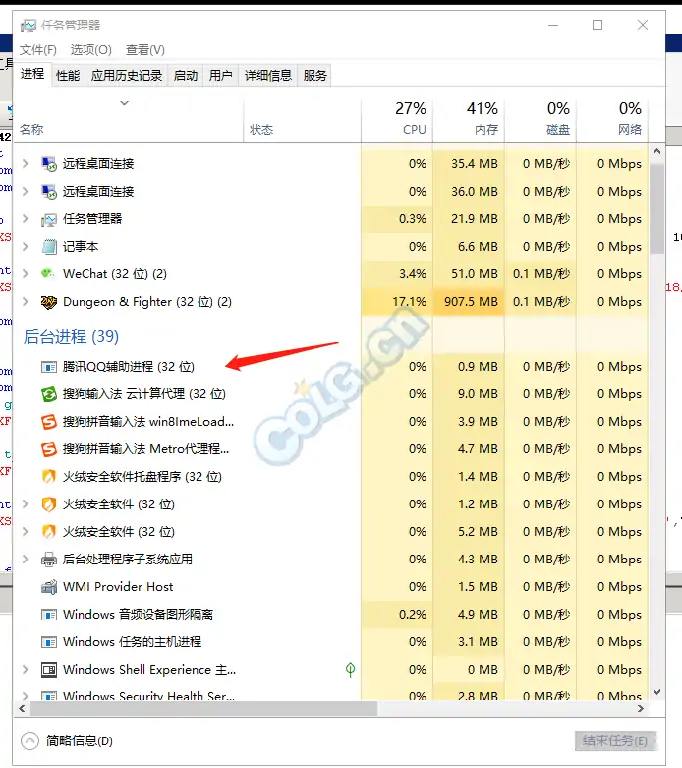Expand the Windows Shell Experience group
The image size is (682, 768).
tap(25, 669)
